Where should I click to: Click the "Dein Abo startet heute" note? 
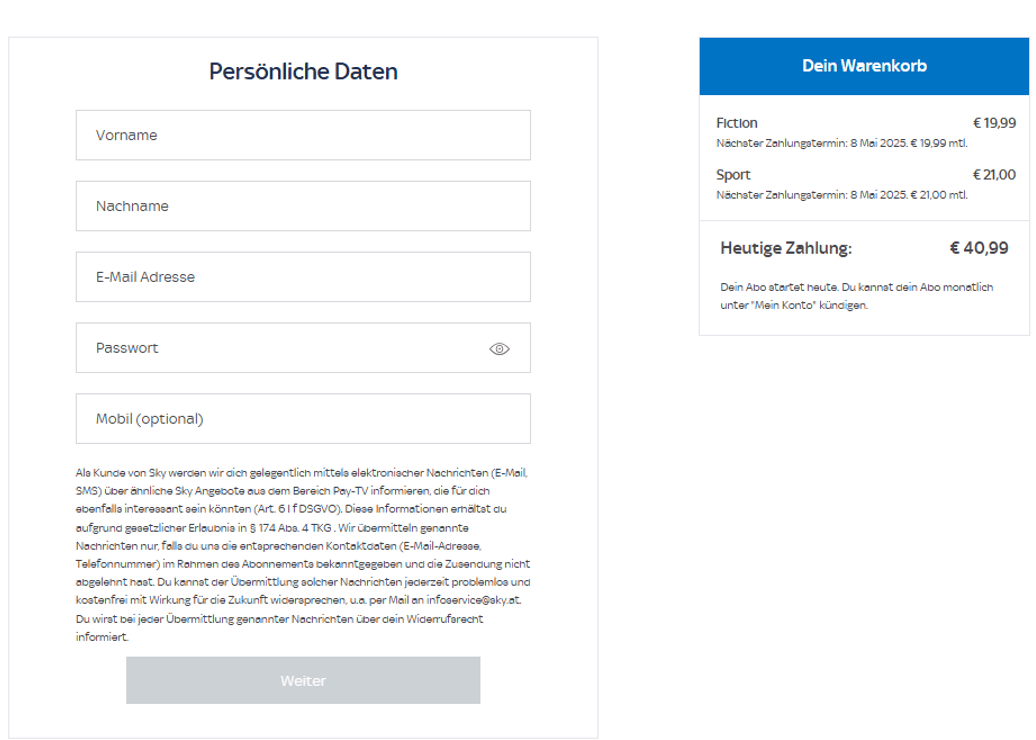[856, 296]
